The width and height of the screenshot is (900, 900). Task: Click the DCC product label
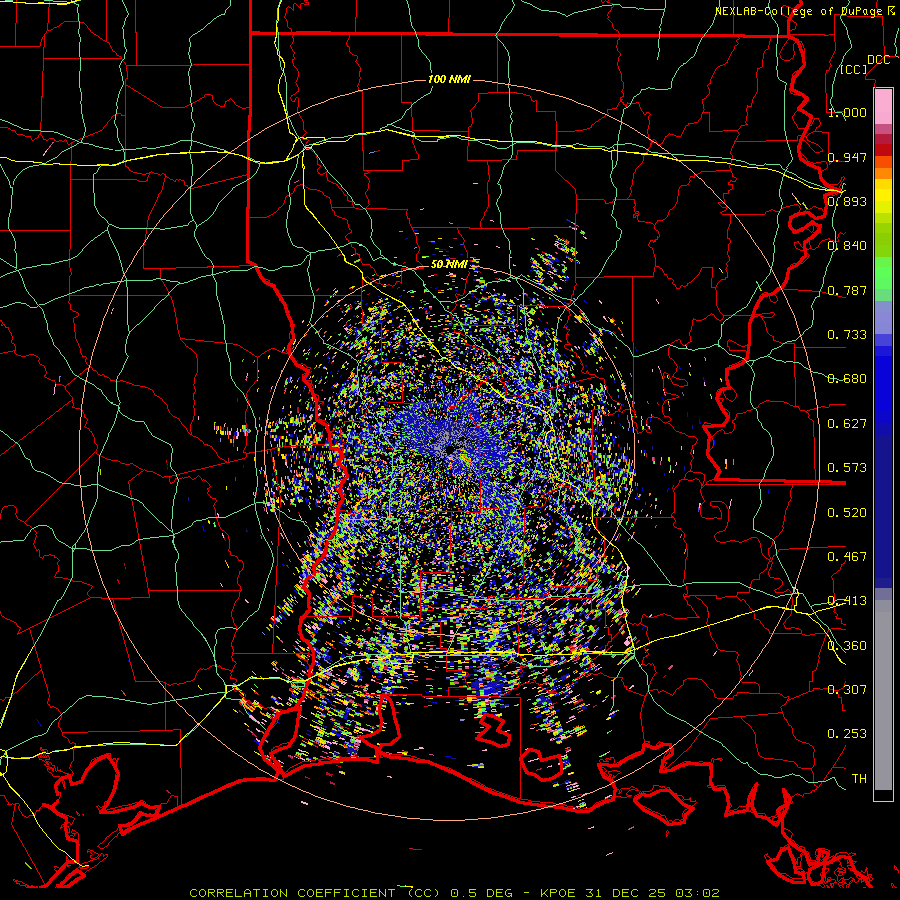coord(878,60)
